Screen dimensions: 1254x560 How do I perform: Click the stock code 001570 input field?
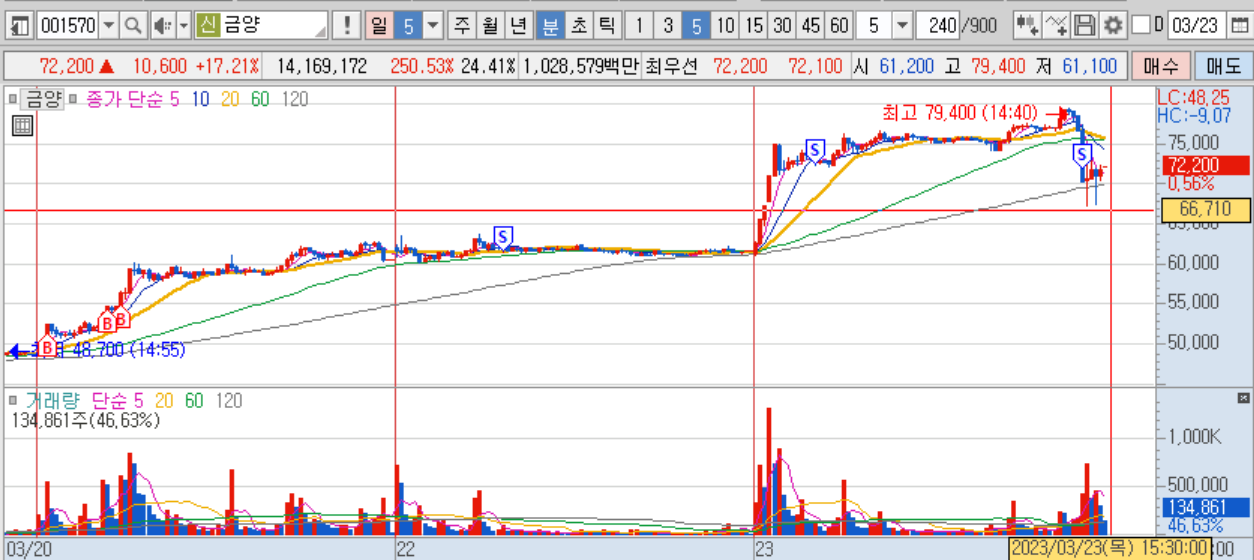[x=67, y=25]
